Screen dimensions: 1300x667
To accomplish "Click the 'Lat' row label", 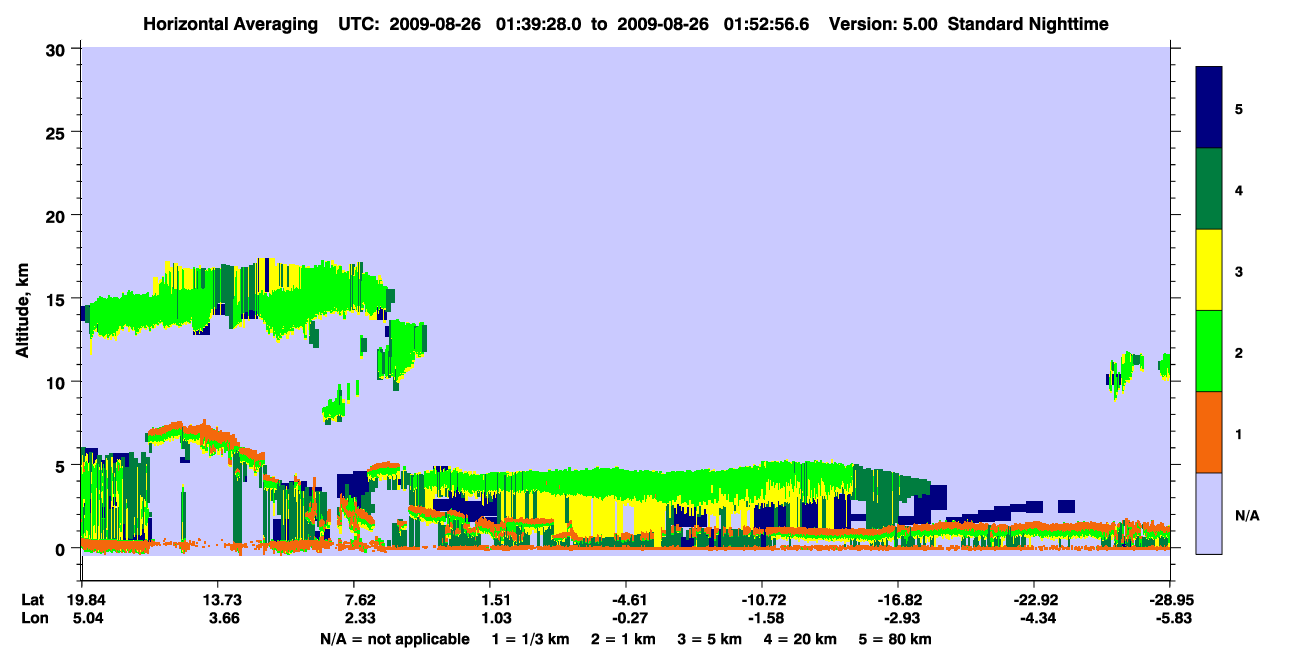I will coord(33,600).
